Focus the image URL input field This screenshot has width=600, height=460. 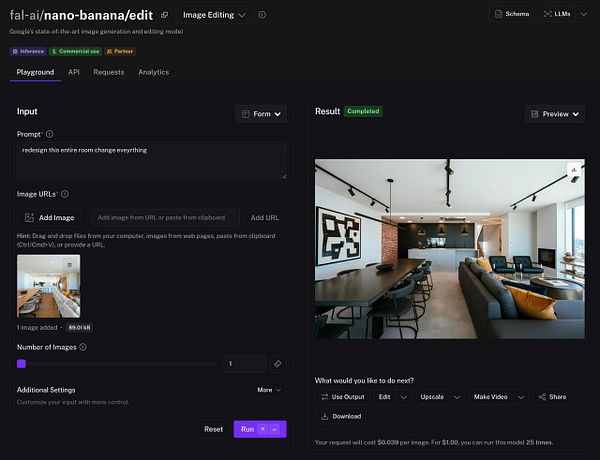click(166, 217)
